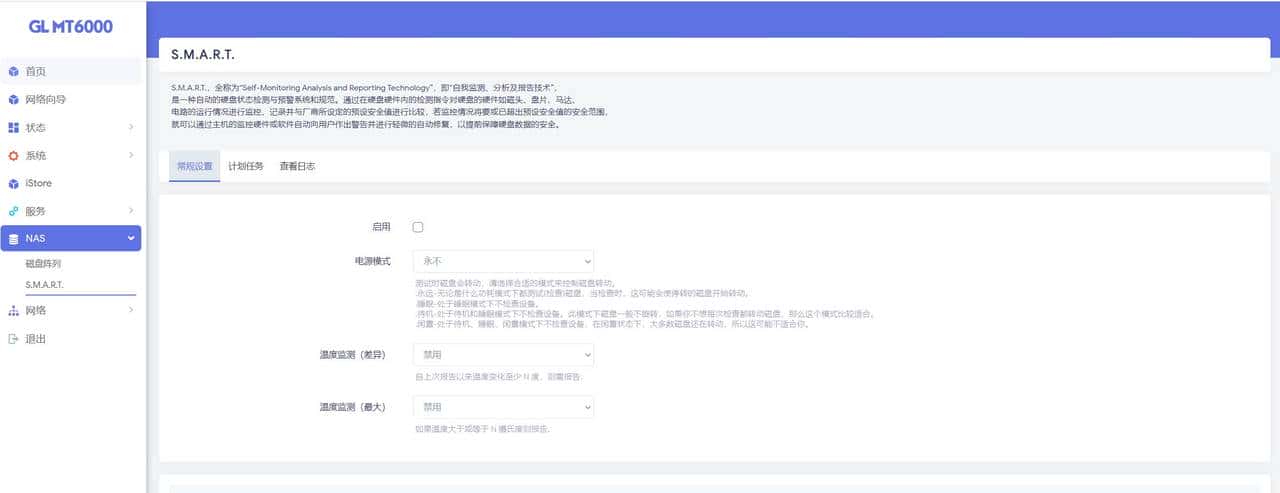Click the 温度监测（最大） label

point(353,407)
